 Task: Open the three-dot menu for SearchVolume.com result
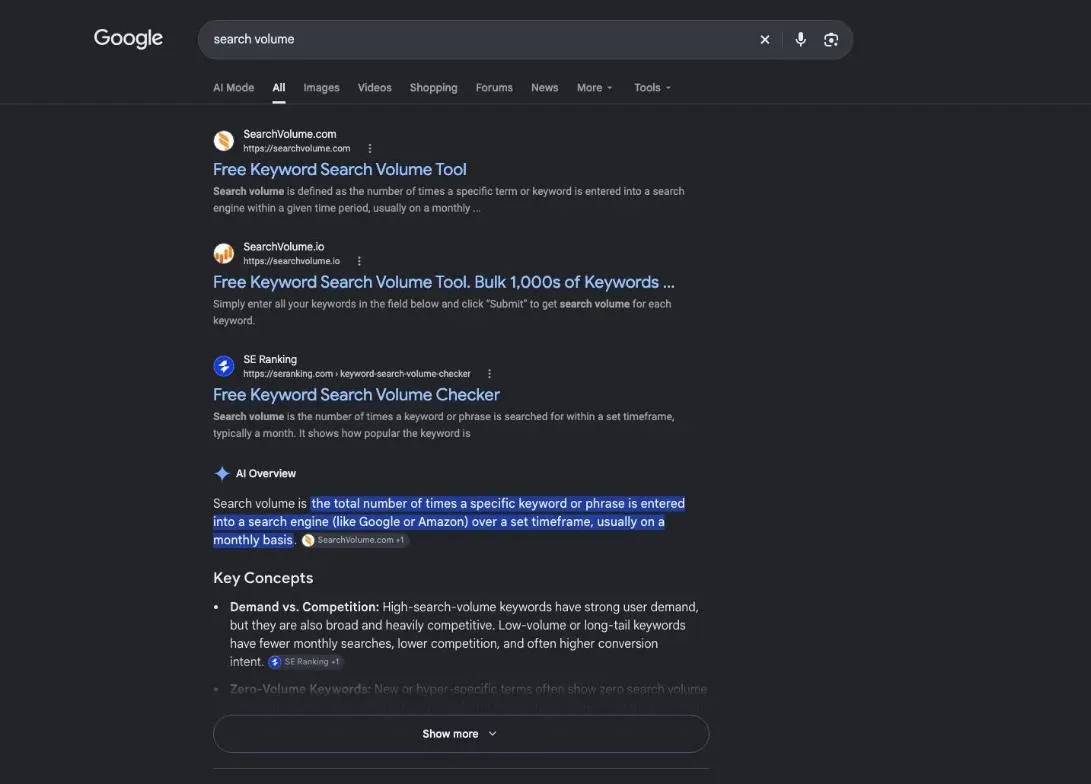(369, 148)
